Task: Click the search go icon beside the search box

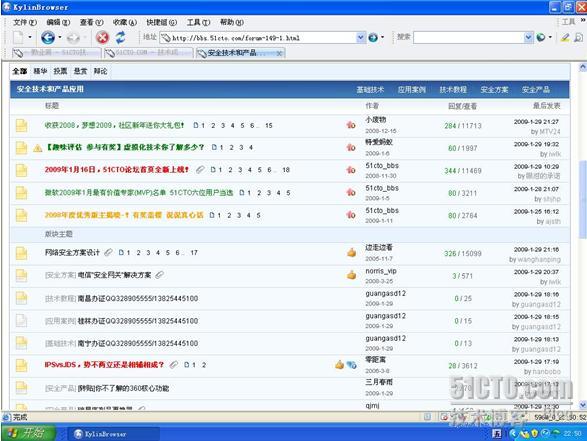Action: point(541,37)
